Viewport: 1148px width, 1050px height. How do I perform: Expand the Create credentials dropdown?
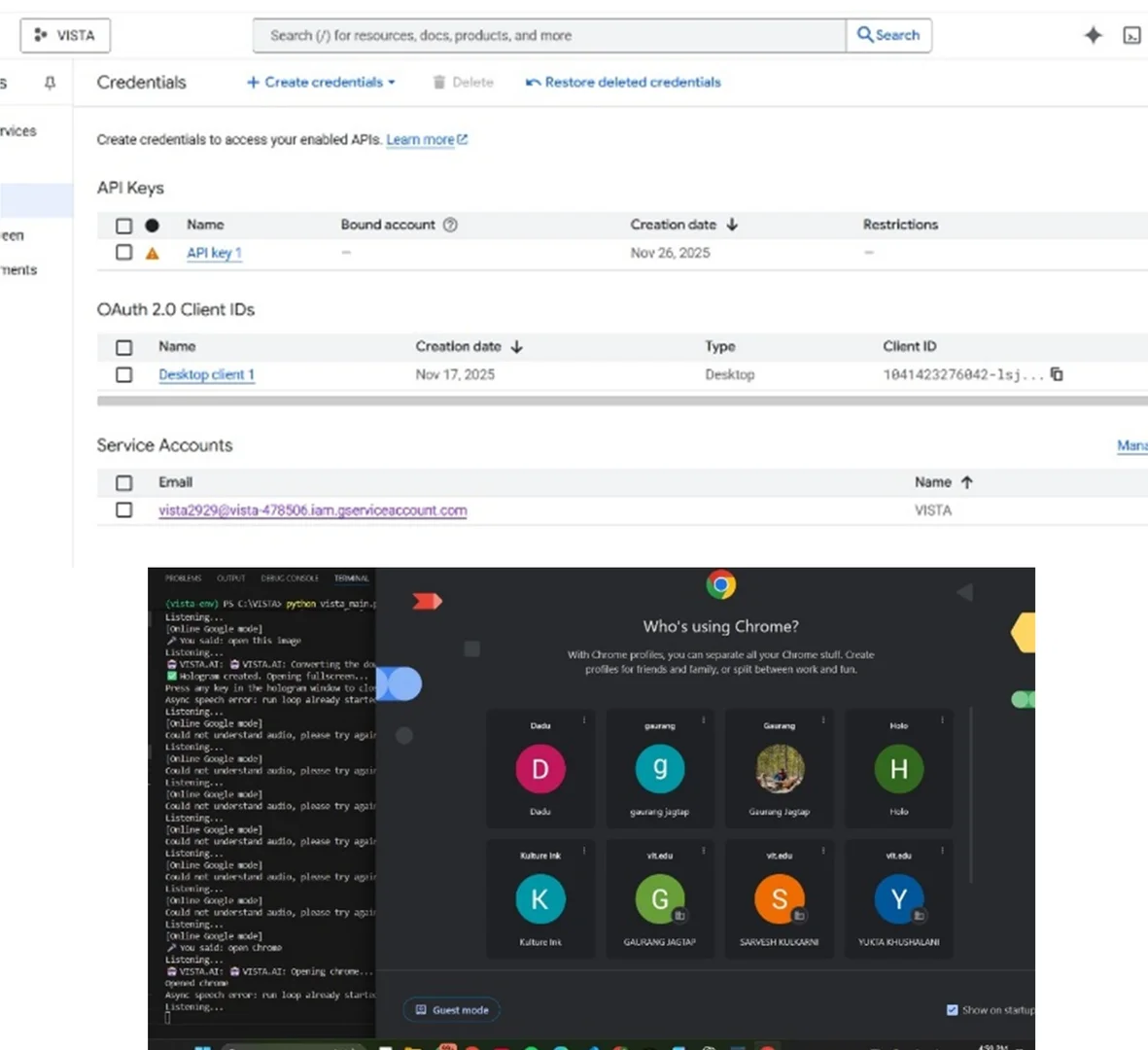coord(321,82)
